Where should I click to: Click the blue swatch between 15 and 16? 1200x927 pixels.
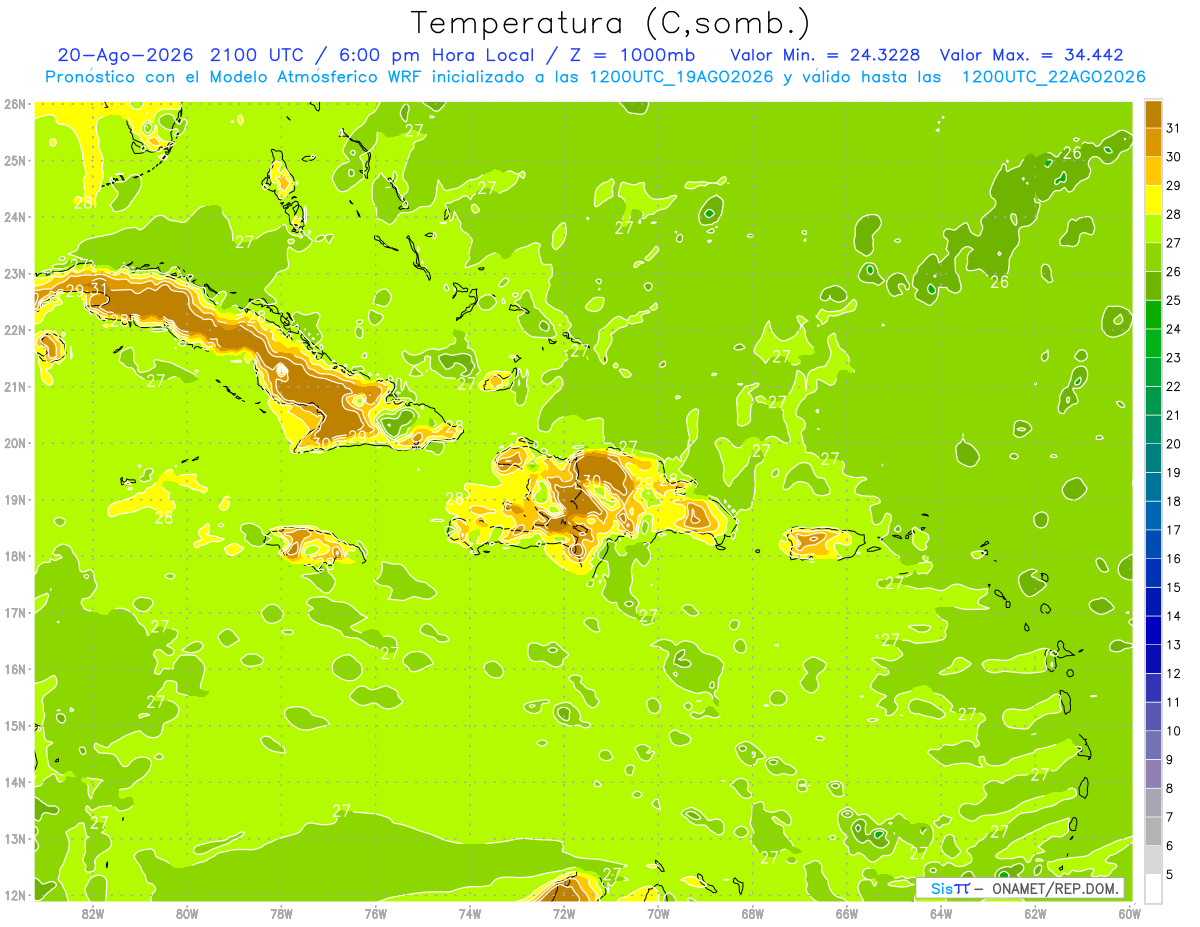pyautogui.click(x=1153, y=573)
